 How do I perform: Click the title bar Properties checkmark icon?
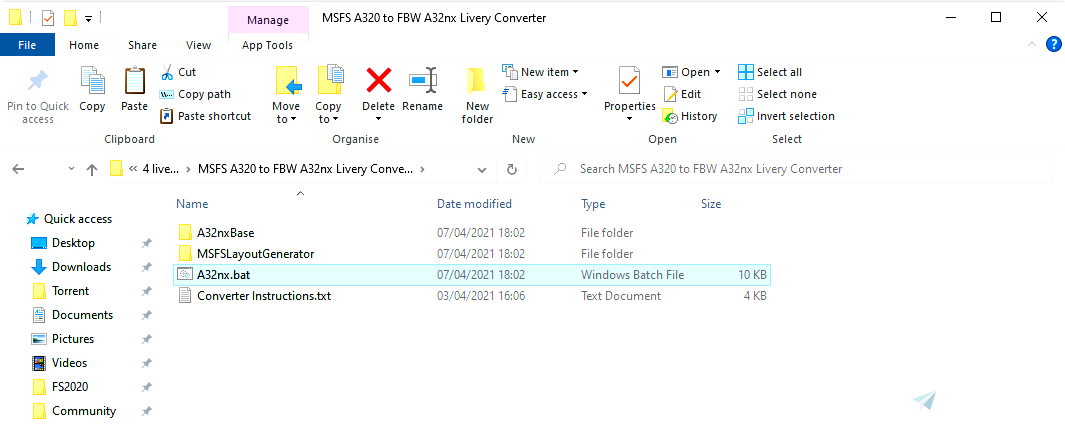[x=48, y=18]
